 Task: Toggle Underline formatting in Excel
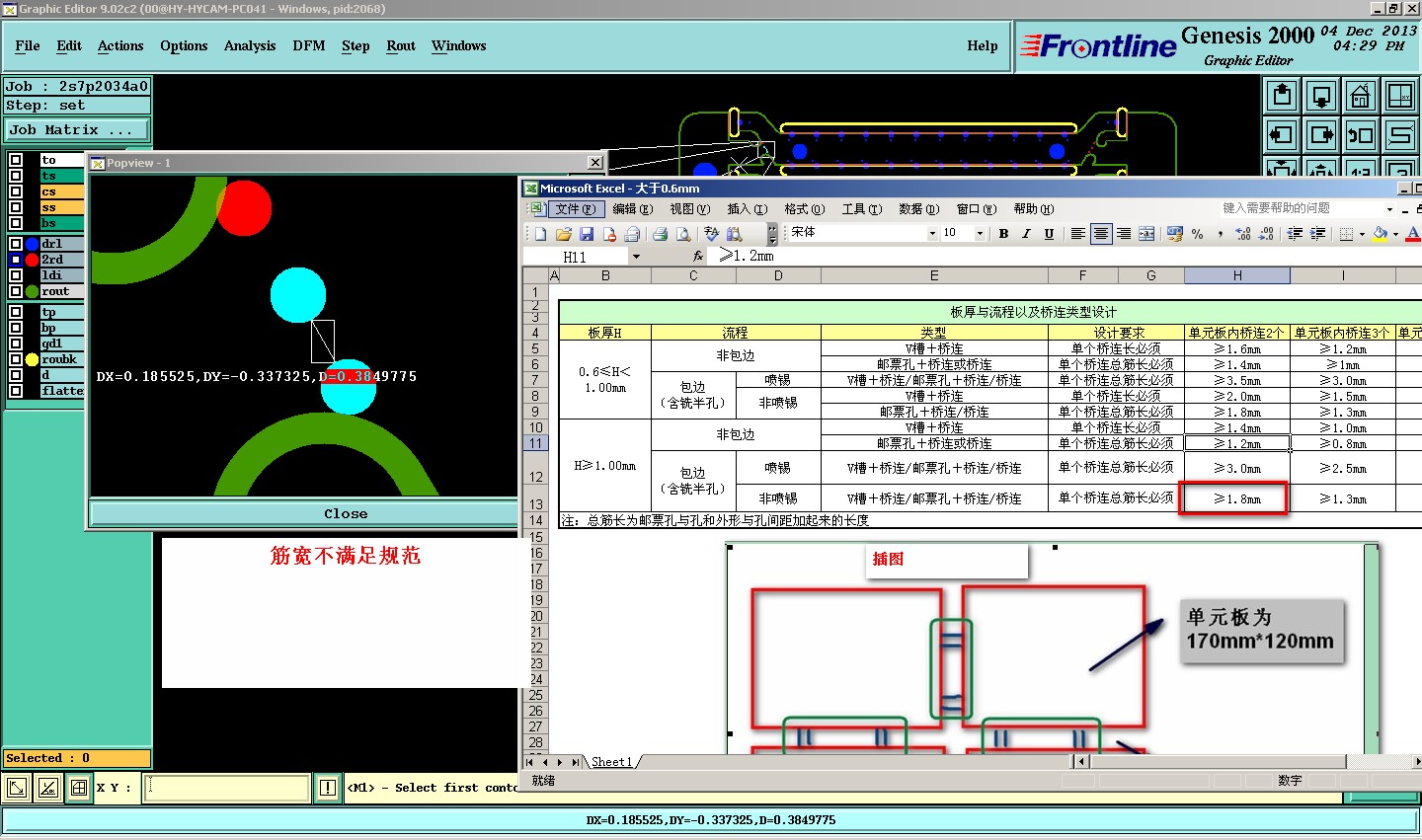point(1049,234)
